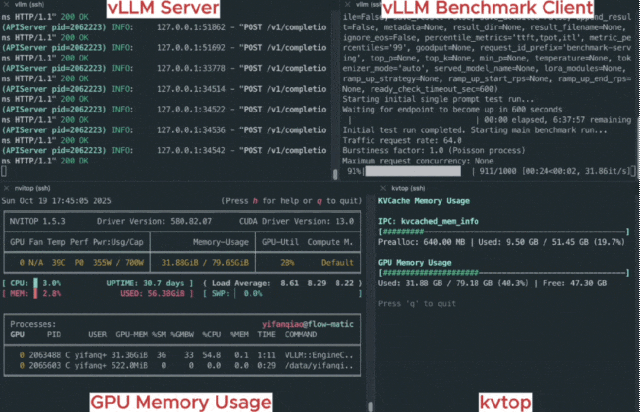Select the top-left vllm (ssh) pane title
The image size is (640, 412).
click(x=29, y=4)
